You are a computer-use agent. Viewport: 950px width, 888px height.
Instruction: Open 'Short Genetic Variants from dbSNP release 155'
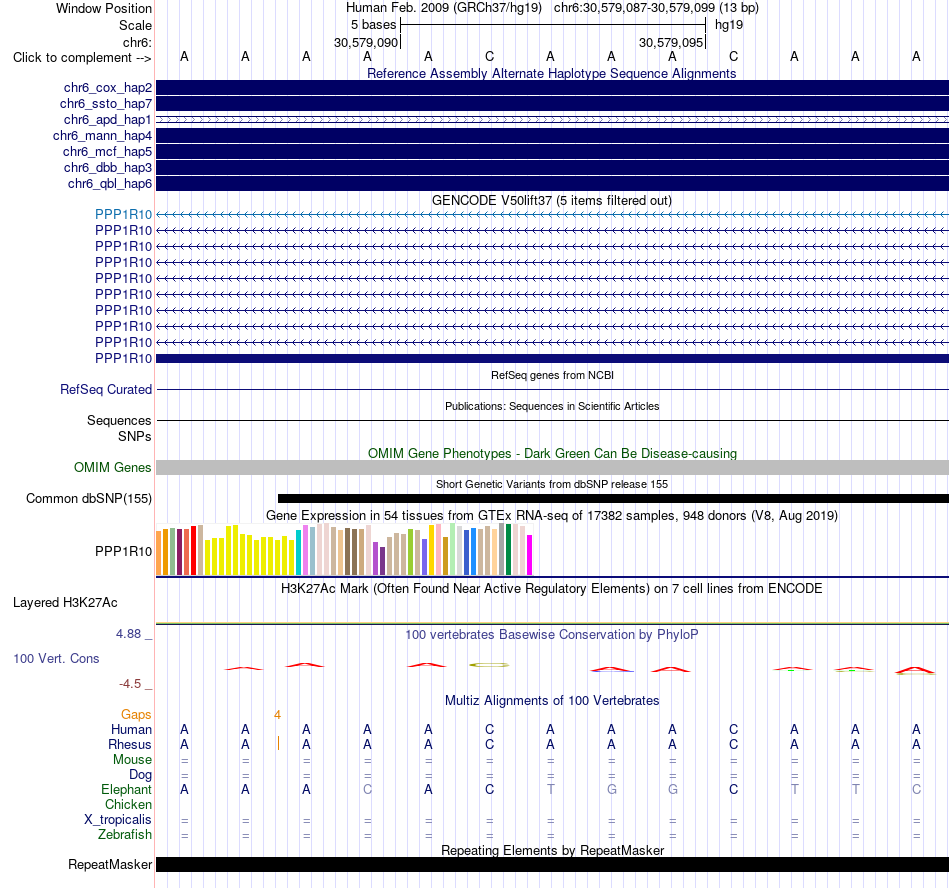[552, 485]
